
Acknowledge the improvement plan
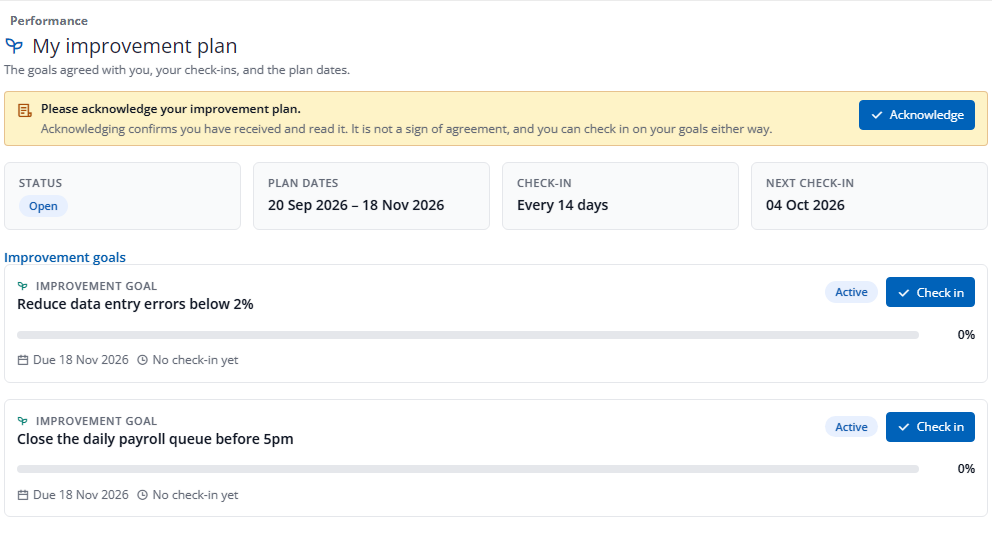click(917, 115)
